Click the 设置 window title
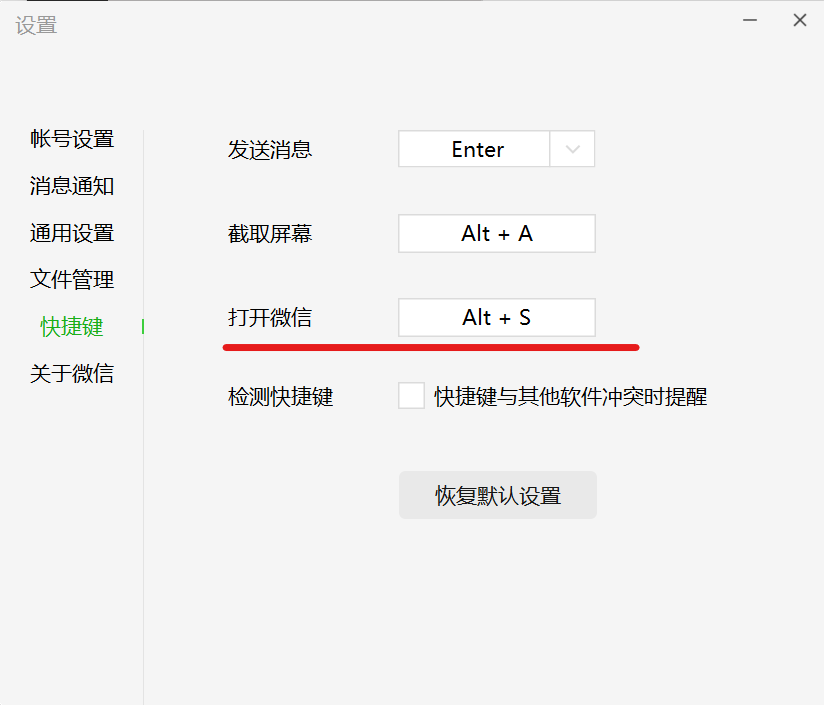This screenshot has height=705, width=824. point(36,25)
